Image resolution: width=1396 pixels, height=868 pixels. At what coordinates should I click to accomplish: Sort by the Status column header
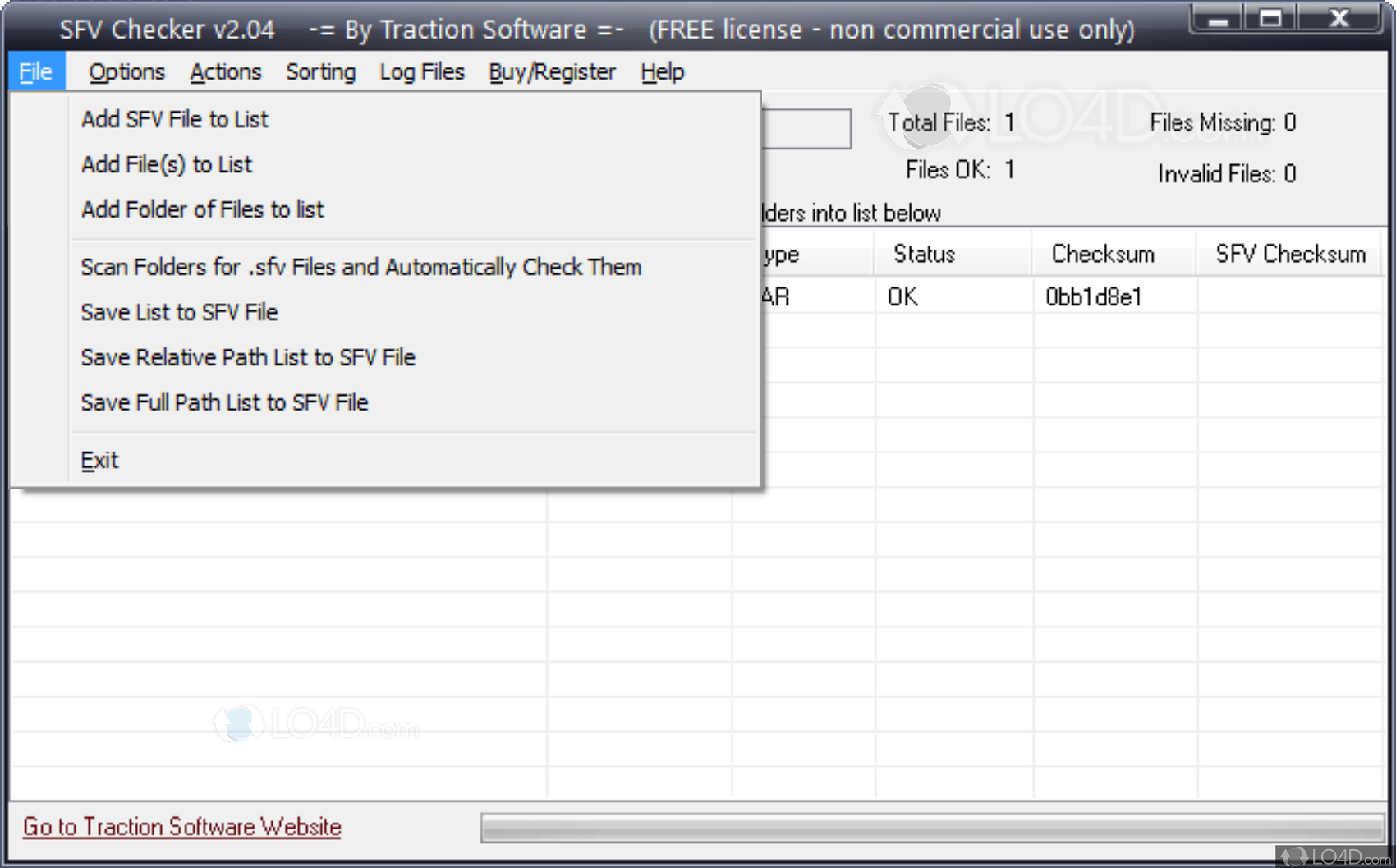[x=953, y=254]
